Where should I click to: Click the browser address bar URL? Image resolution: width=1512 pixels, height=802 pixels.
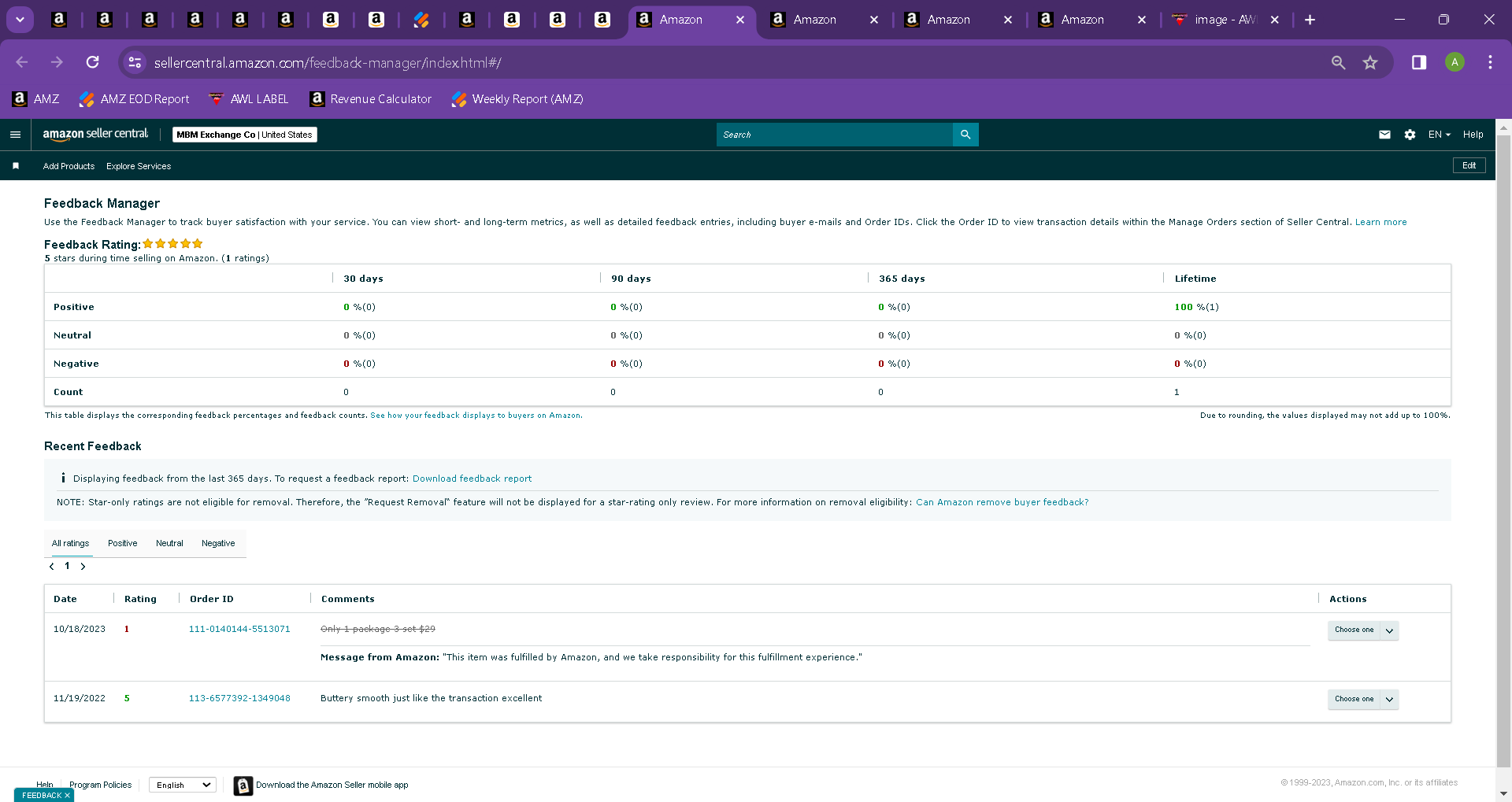(x=328, y=62)
